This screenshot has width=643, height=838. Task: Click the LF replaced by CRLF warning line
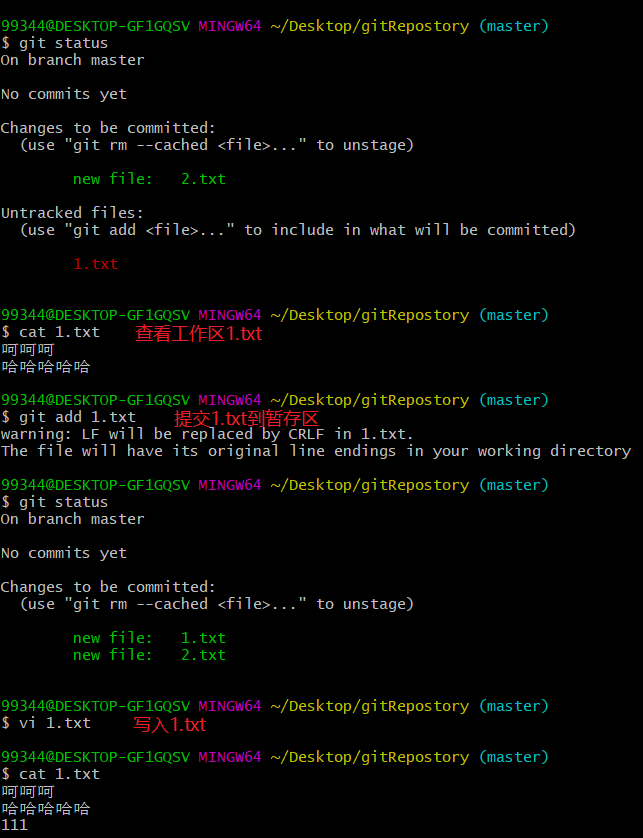206,434
